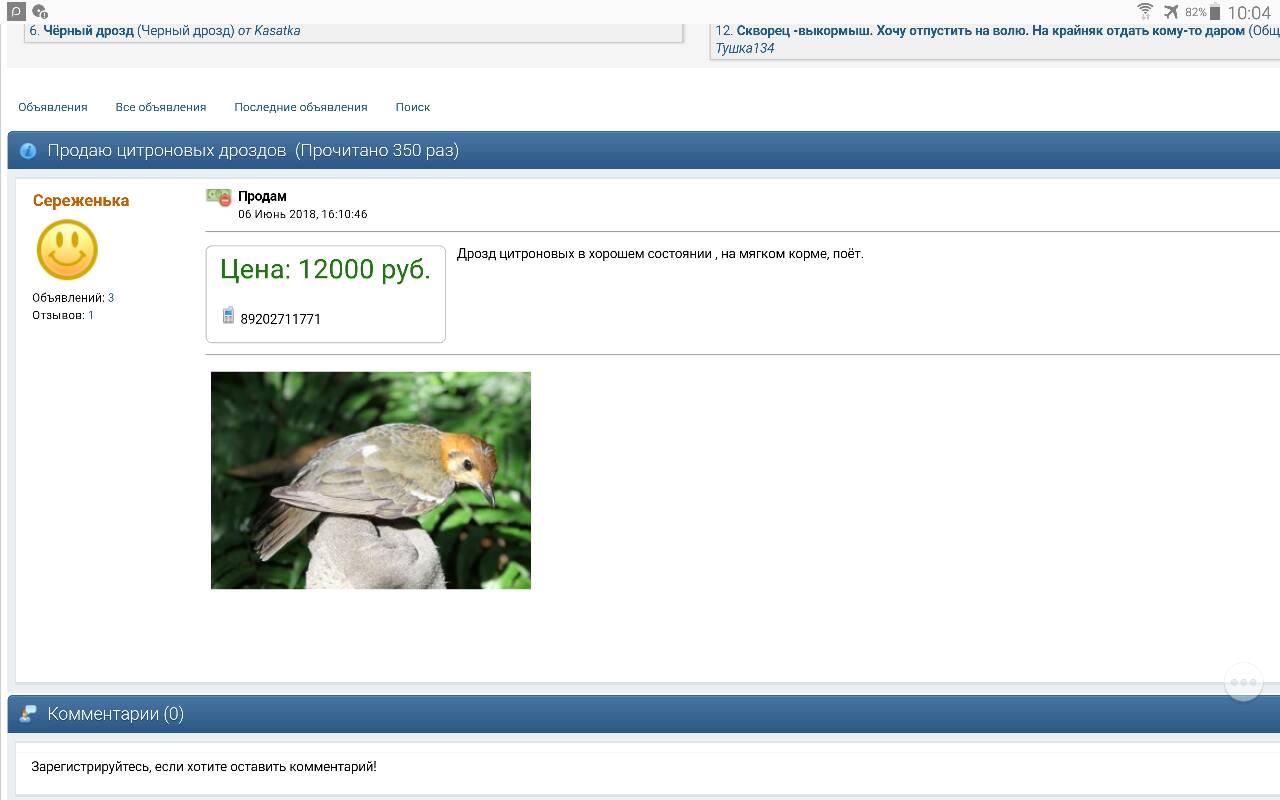Tap the Wi-Fi status icon
1280x800 pixels.
click(1145, 12)
